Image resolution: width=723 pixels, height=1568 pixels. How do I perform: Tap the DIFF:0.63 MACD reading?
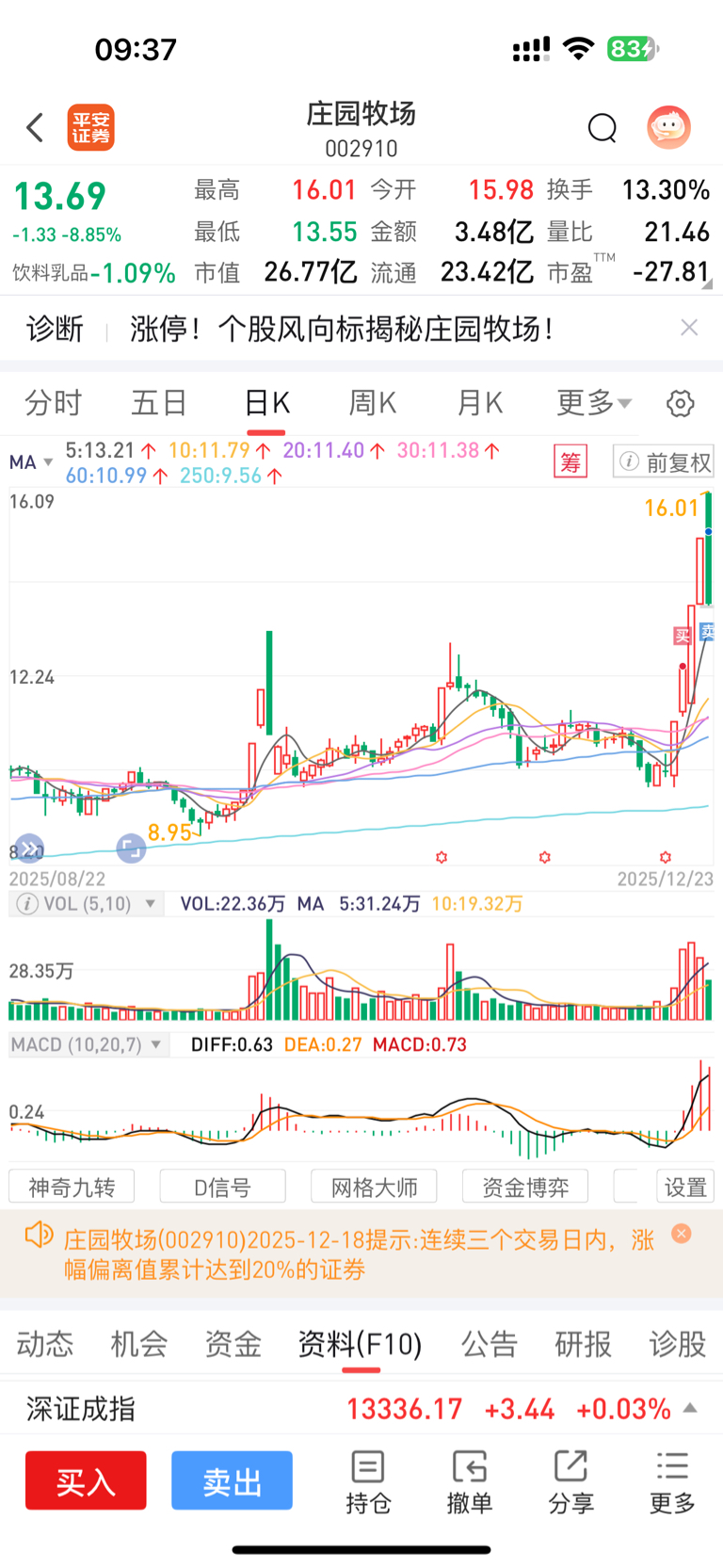[232, 1044]
